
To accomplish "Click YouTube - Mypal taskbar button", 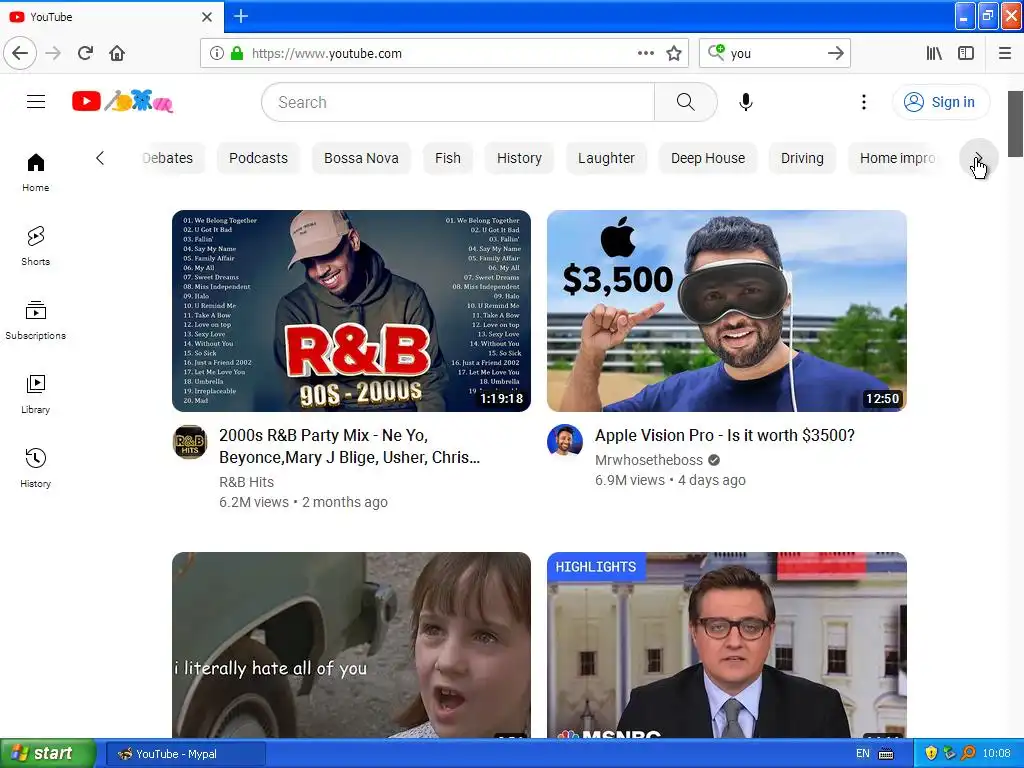I will (185, 754).
